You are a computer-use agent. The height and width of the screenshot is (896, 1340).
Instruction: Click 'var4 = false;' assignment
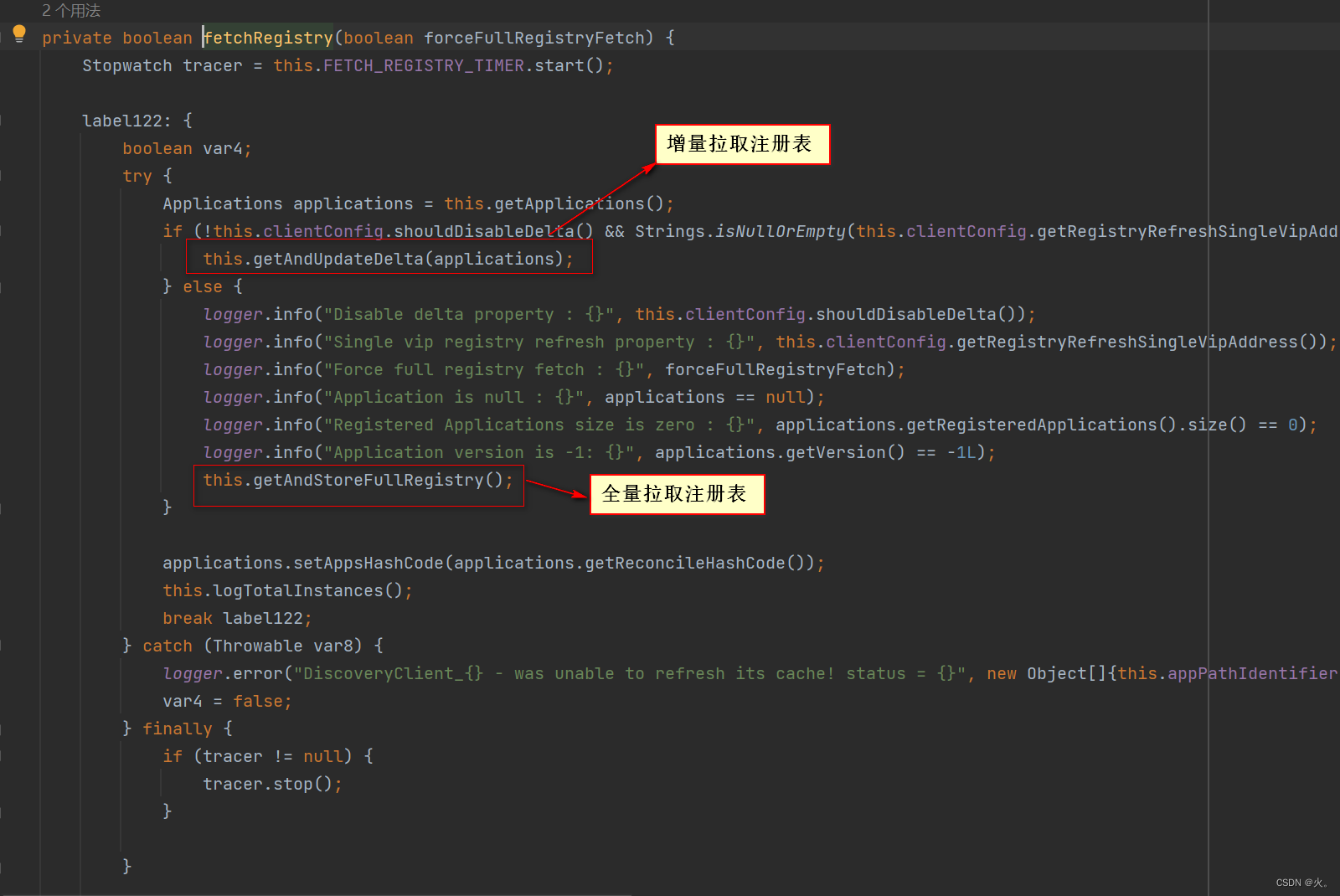tap(227, 701)
